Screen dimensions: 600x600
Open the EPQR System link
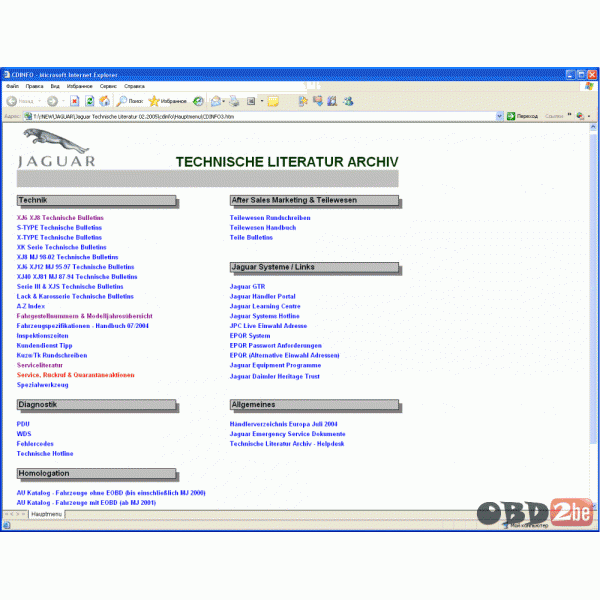tap(250, 336)
